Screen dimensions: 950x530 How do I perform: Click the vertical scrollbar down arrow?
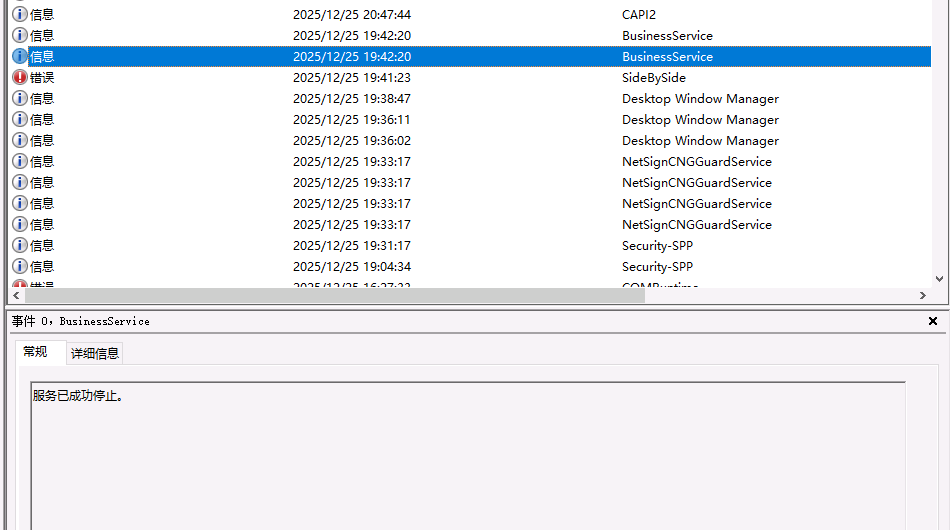939,279
